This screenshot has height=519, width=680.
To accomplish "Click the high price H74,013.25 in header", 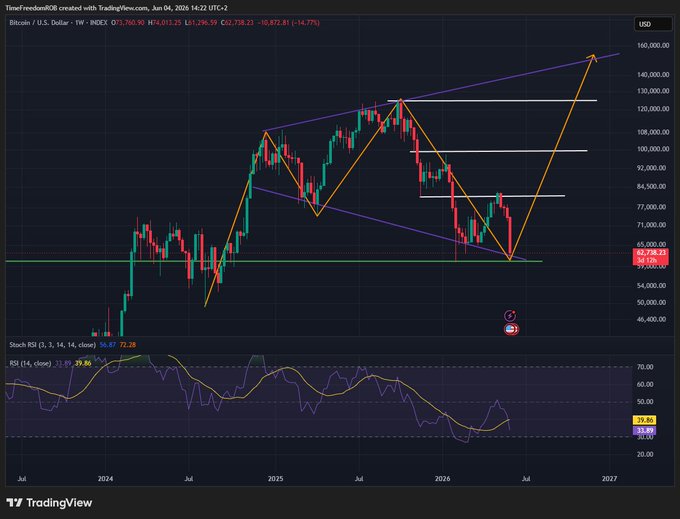I will click(165, 23).
